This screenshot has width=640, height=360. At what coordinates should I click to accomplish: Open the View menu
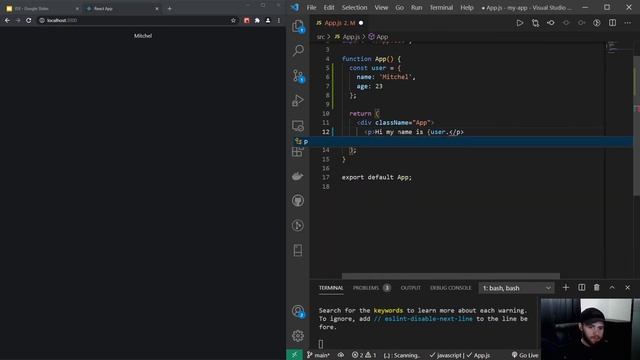381,7
